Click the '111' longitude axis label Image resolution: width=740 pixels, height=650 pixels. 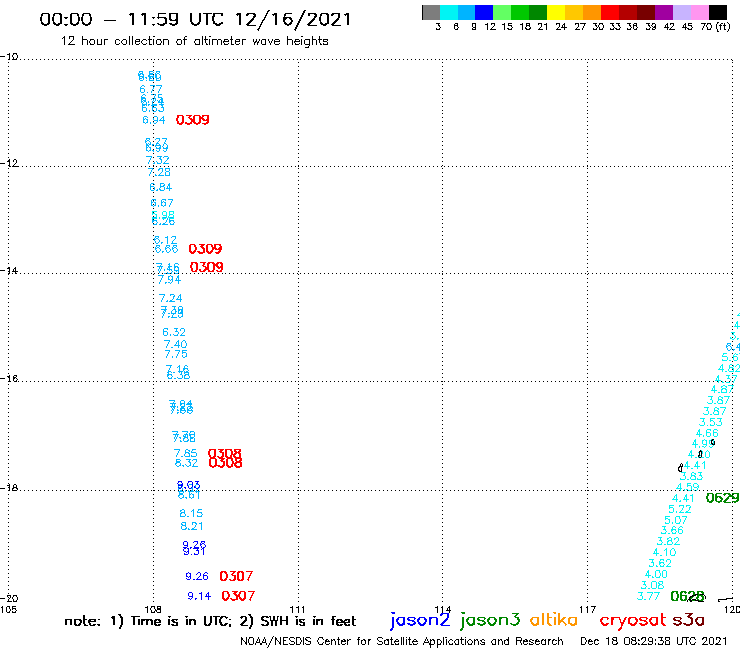click(x=297, y=609)
